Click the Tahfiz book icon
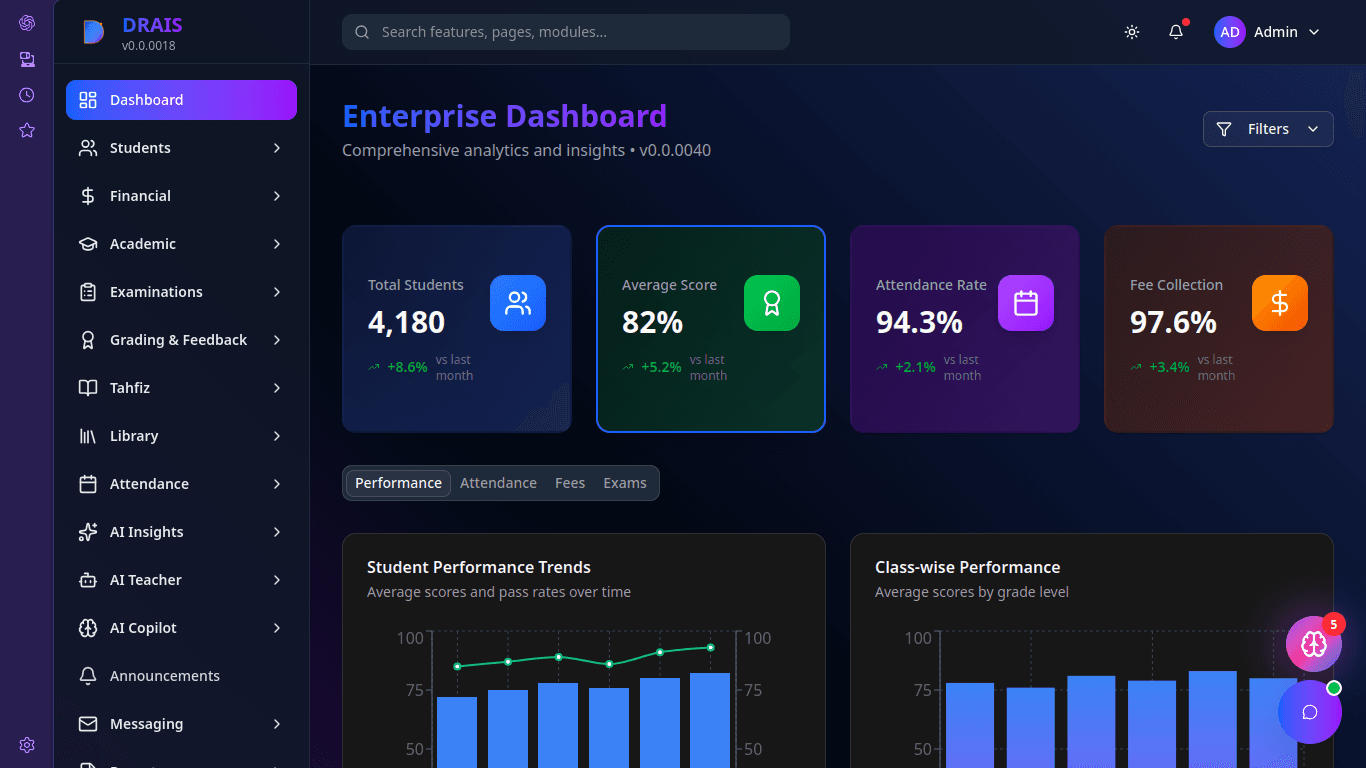The height and width of the screenshot is (768, 1366). tap(89, 387)
